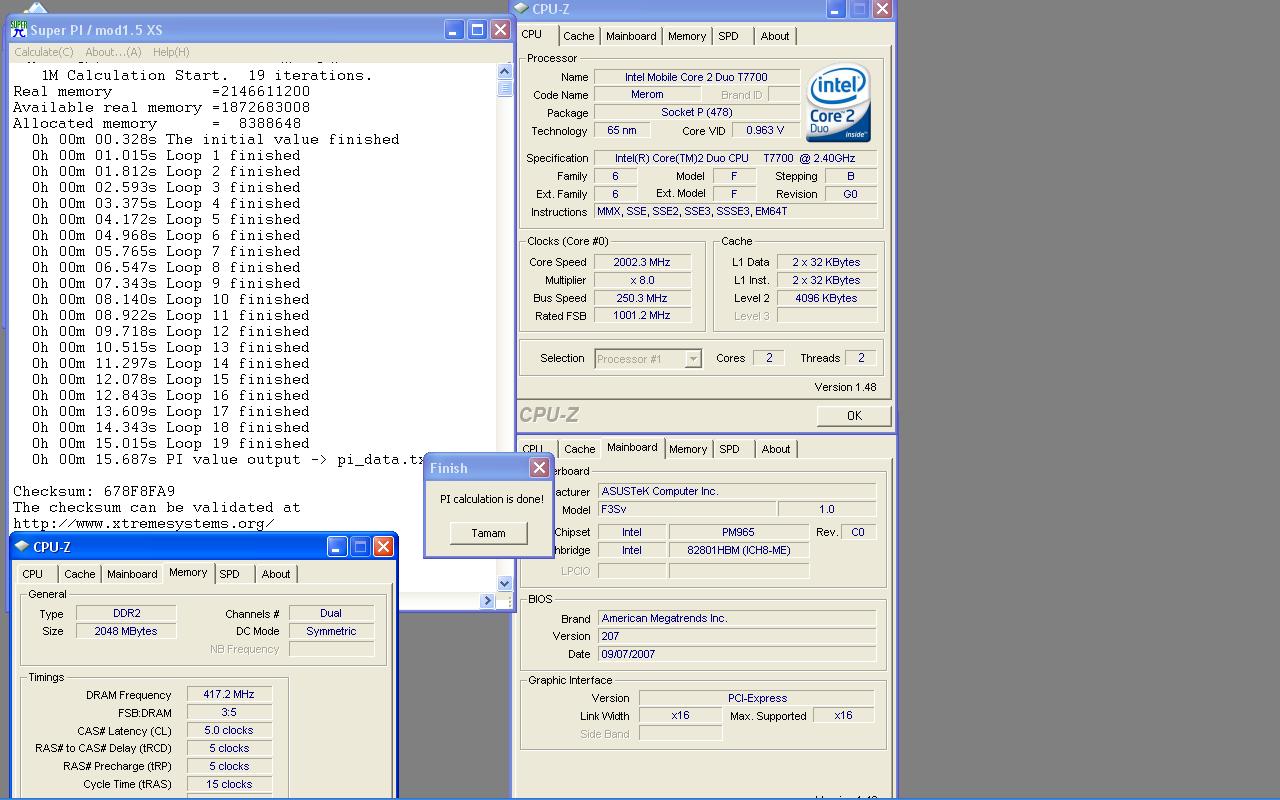The width and height of the screenshot is (1280, 800).
Task: Click memory Size field 2048 MBytes
Action: coord(126,631)
